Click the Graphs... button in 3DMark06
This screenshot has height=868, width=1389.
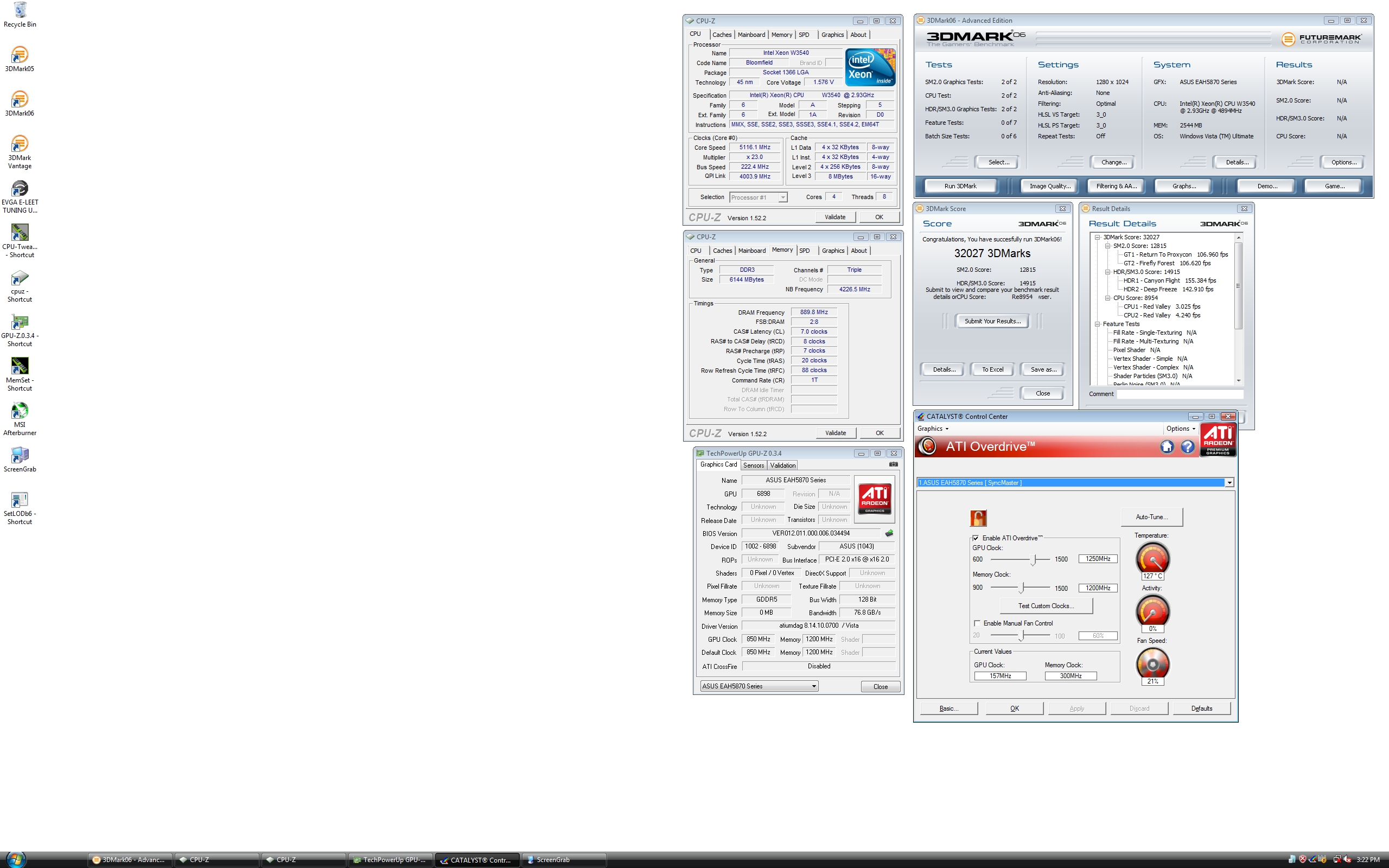click(1183, 186)
